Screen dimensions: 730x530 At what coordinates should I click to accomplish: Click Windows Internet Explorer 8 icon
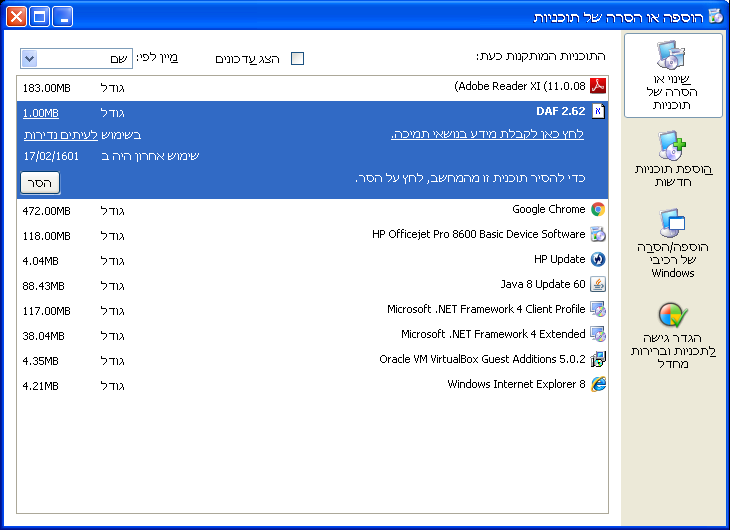tap(598, 384)
